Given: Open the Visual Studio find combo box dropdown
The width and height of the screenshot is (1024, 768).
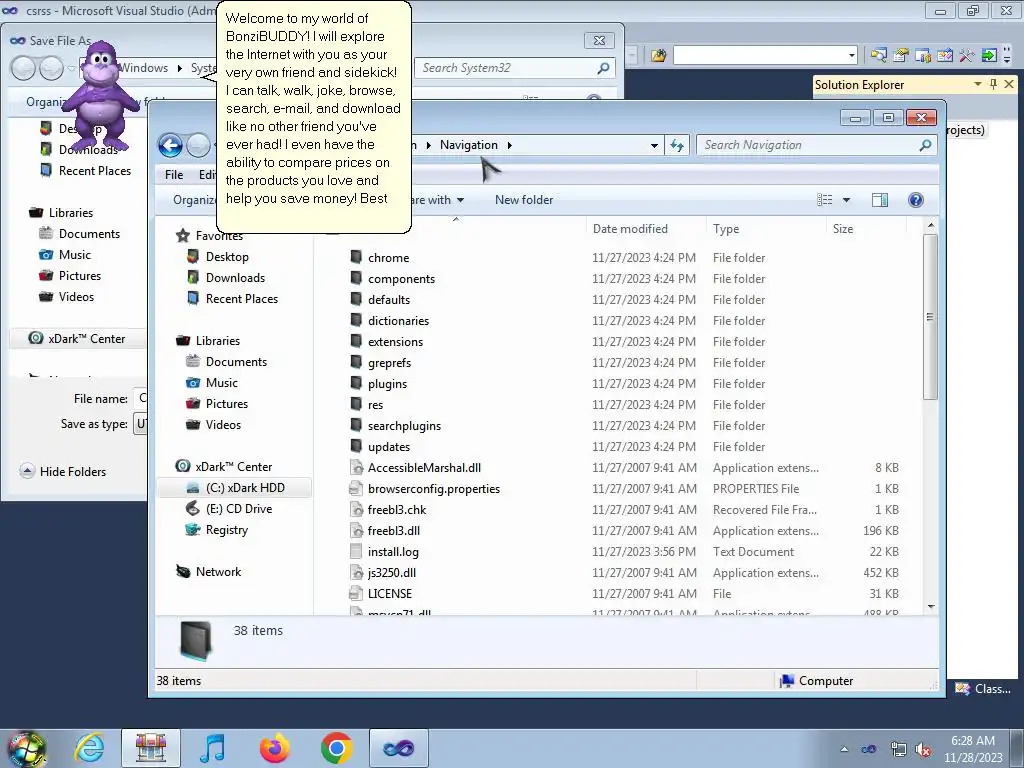Looking at the screenshot, I should click(x=852, y=56).
